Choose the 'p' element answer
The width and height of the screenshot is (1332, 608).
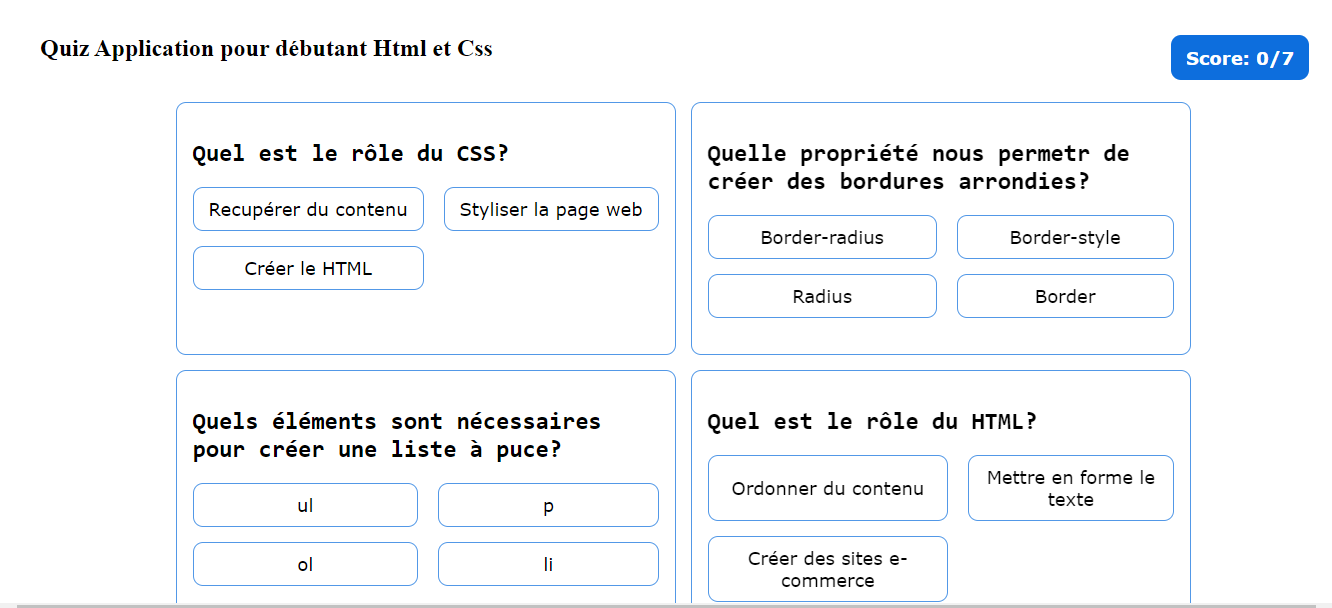tap(548, 505)
